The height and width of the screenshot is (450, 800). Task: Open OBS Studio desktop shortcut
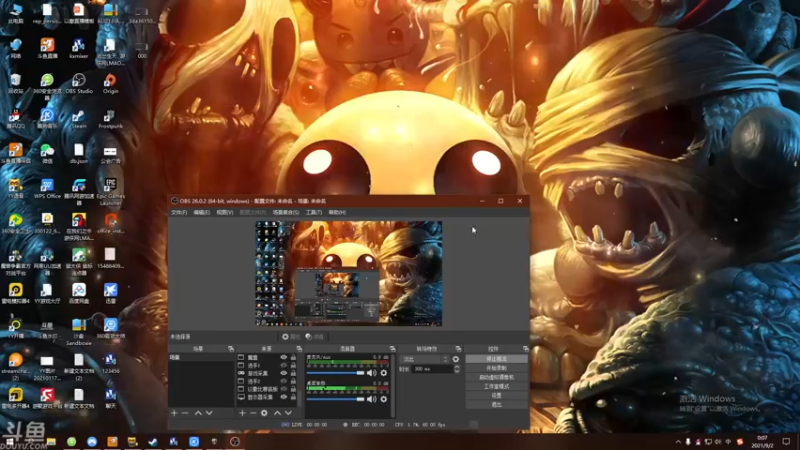(78, 80)
